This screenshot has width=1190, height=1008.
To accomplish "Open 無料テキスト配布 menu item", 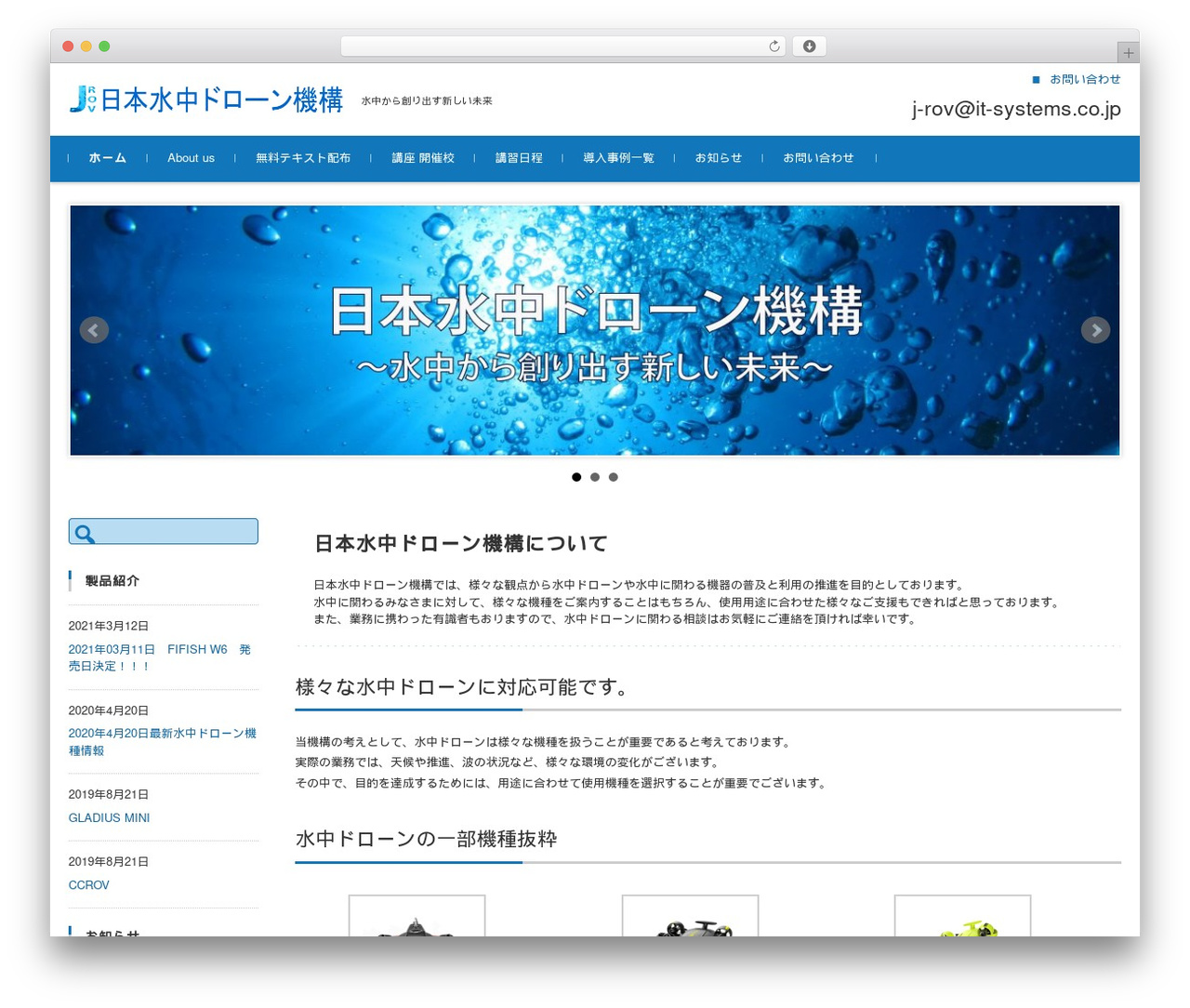I will [303, 158].
